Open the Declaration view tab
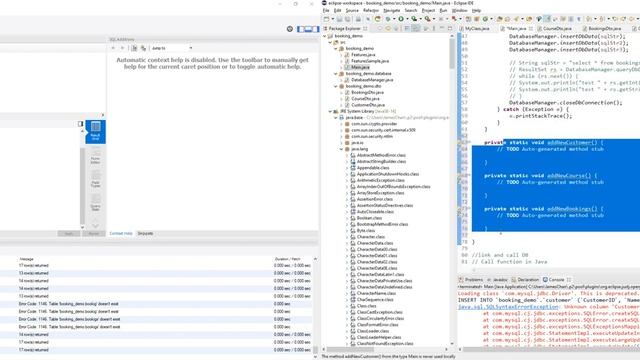The width and height of the screenshot is (640, 360). point(525,280)
